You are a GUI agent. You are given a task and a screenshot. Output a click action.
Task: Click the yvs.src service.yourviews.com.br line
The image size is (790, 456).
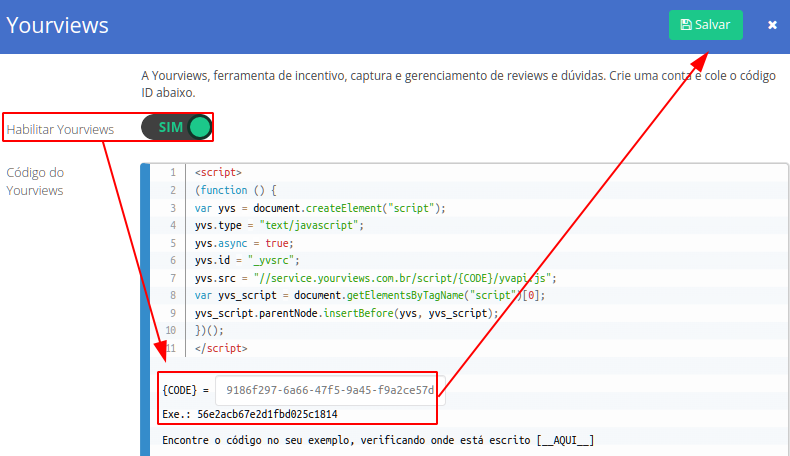[x=376, y=278]
